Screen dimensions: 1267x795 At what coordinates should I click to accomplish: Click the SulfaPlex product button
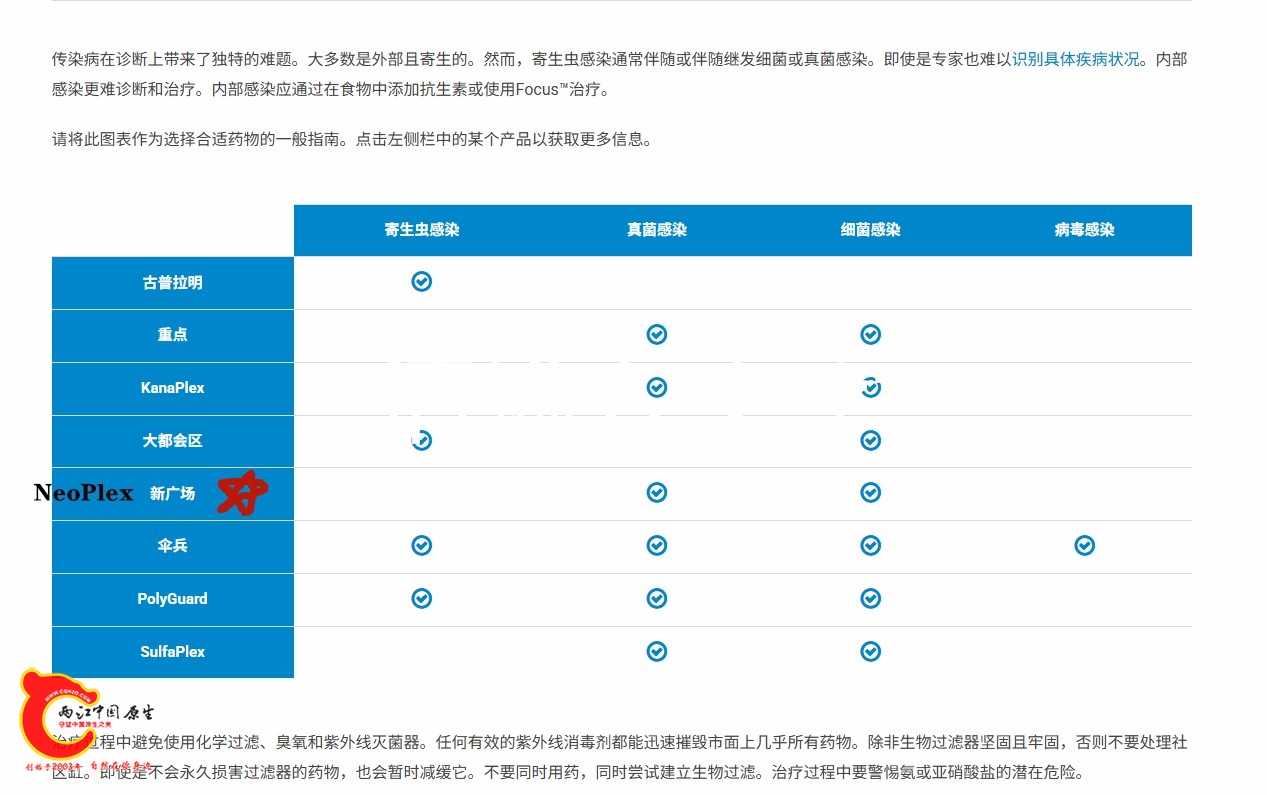pos(172,651)
